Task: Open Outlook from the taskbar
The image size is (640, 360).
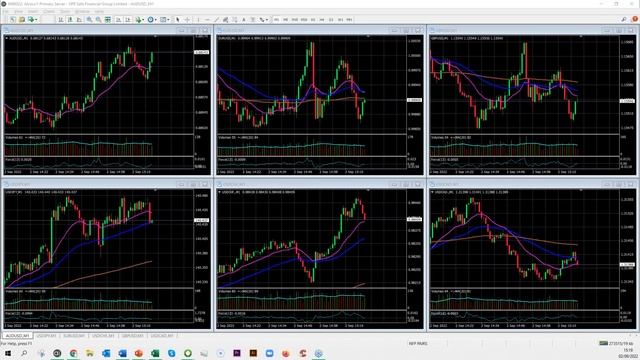Action: pyautogui.click(x=106, y=353)
